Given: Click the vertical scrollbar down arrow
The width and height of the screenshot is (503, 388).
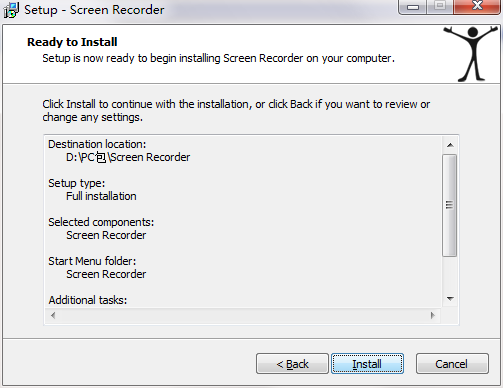Looking at the screenshot, I should (450, 299).
